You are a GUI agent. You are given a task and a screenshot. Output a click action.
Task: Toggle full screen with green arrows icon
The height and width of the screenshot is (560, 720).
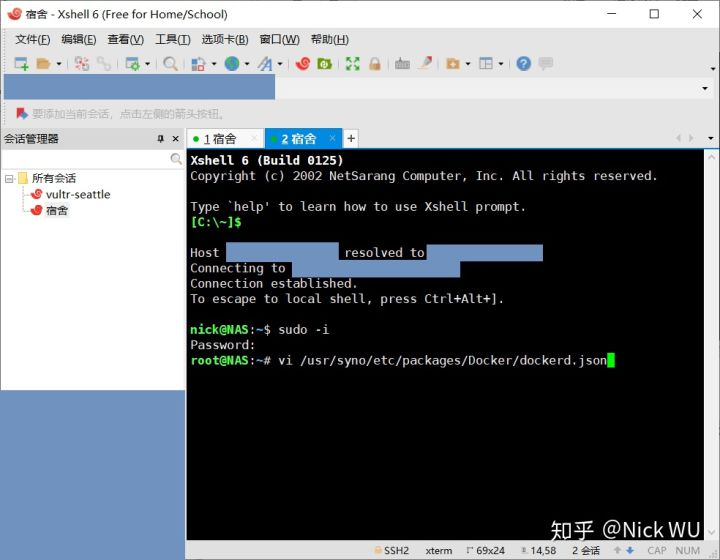click(x=352, y=63)
